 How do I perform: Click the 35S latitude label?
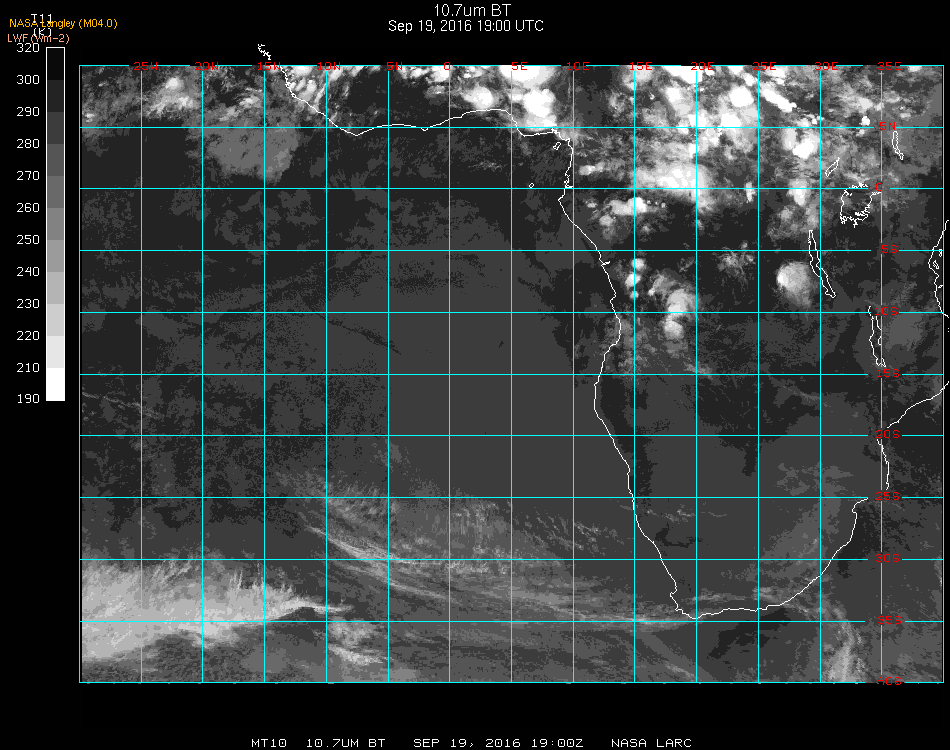point(889,620)
